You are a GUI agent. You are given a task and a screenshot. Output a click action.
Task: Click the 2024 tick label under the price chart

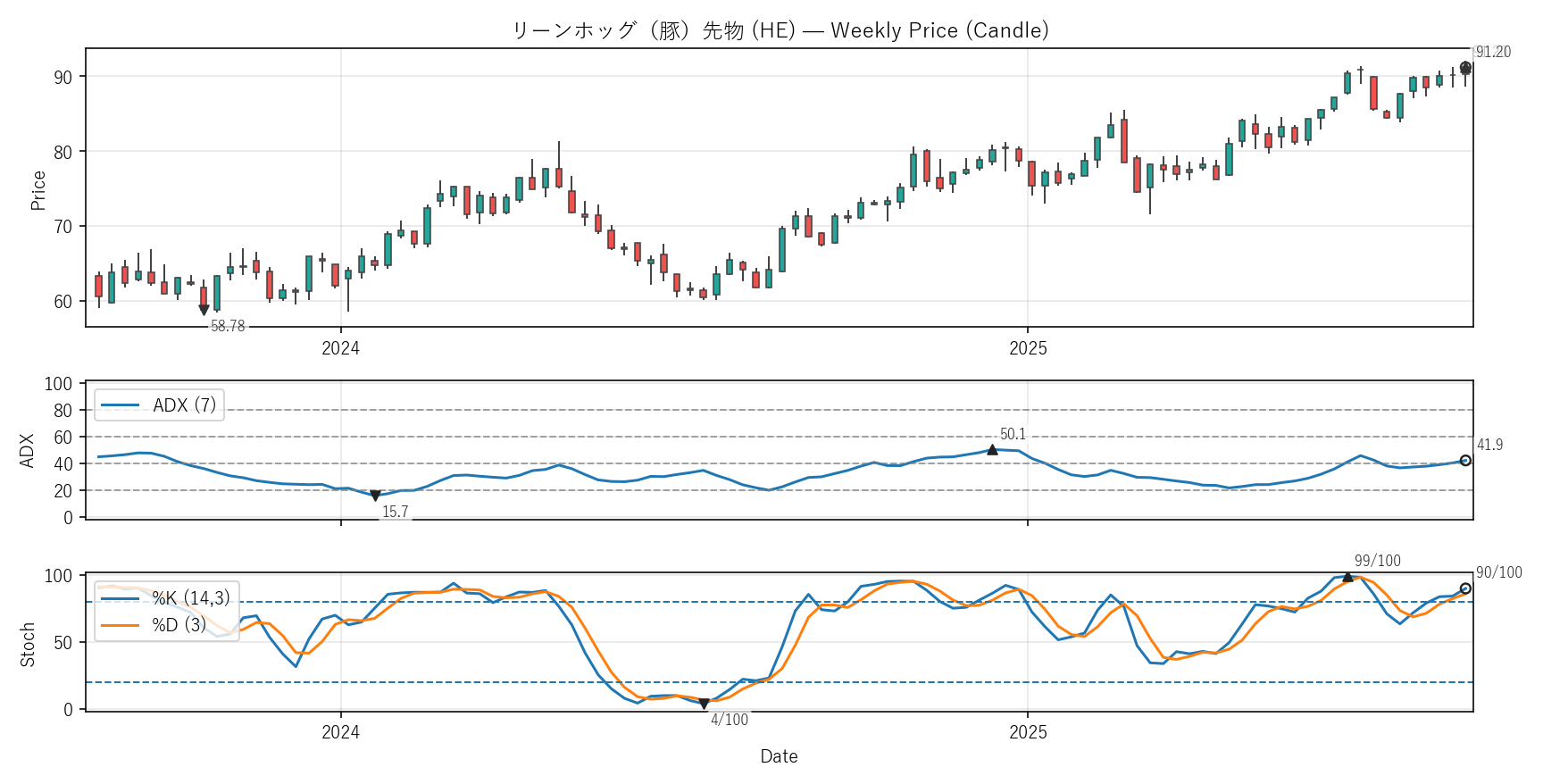pos(340,348)
